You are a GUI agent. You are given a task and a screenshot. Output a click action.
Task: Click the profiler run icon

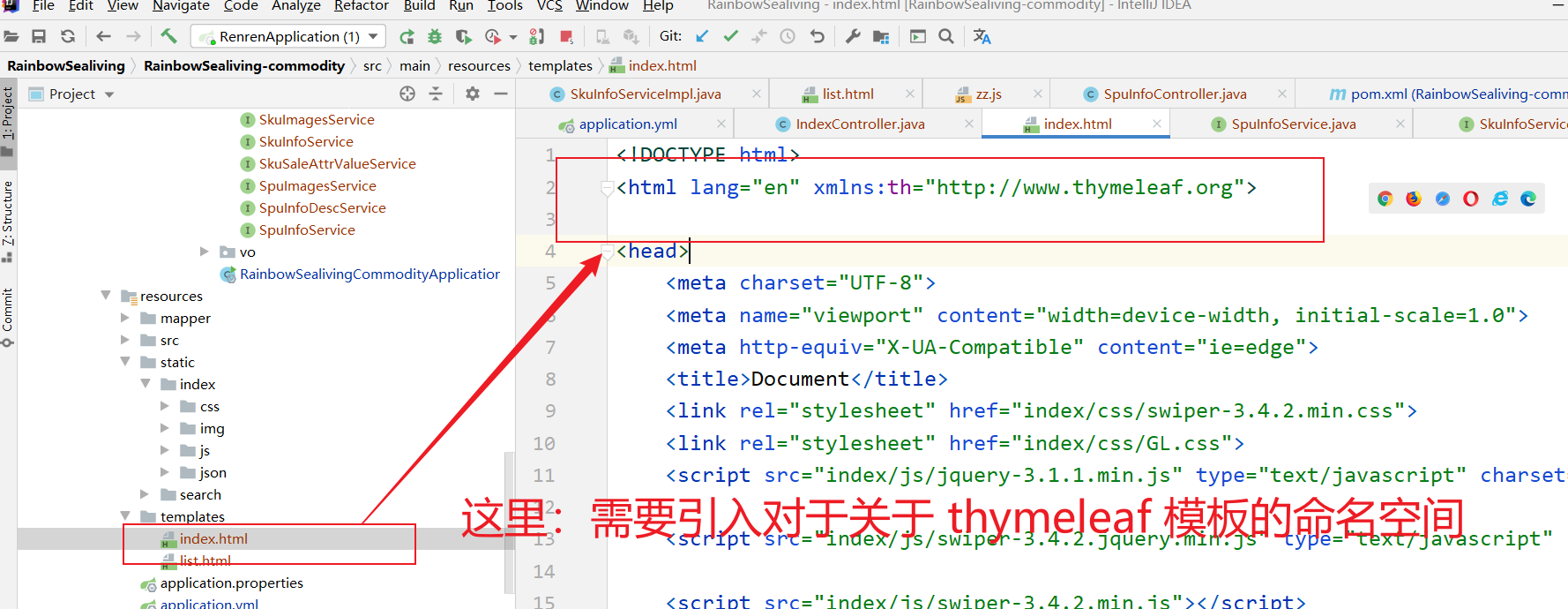point(493,36)
